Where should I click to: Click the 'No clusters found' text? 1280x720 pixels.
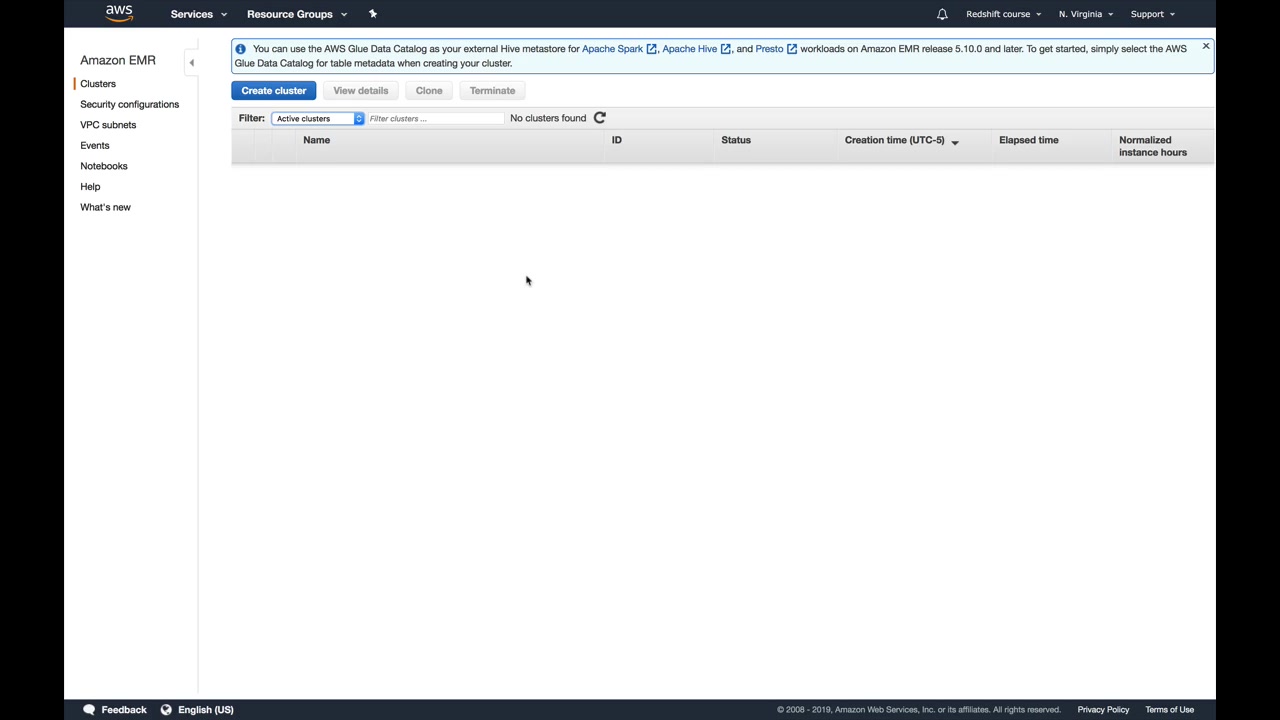pyautogui.click(x=548, y=118)
